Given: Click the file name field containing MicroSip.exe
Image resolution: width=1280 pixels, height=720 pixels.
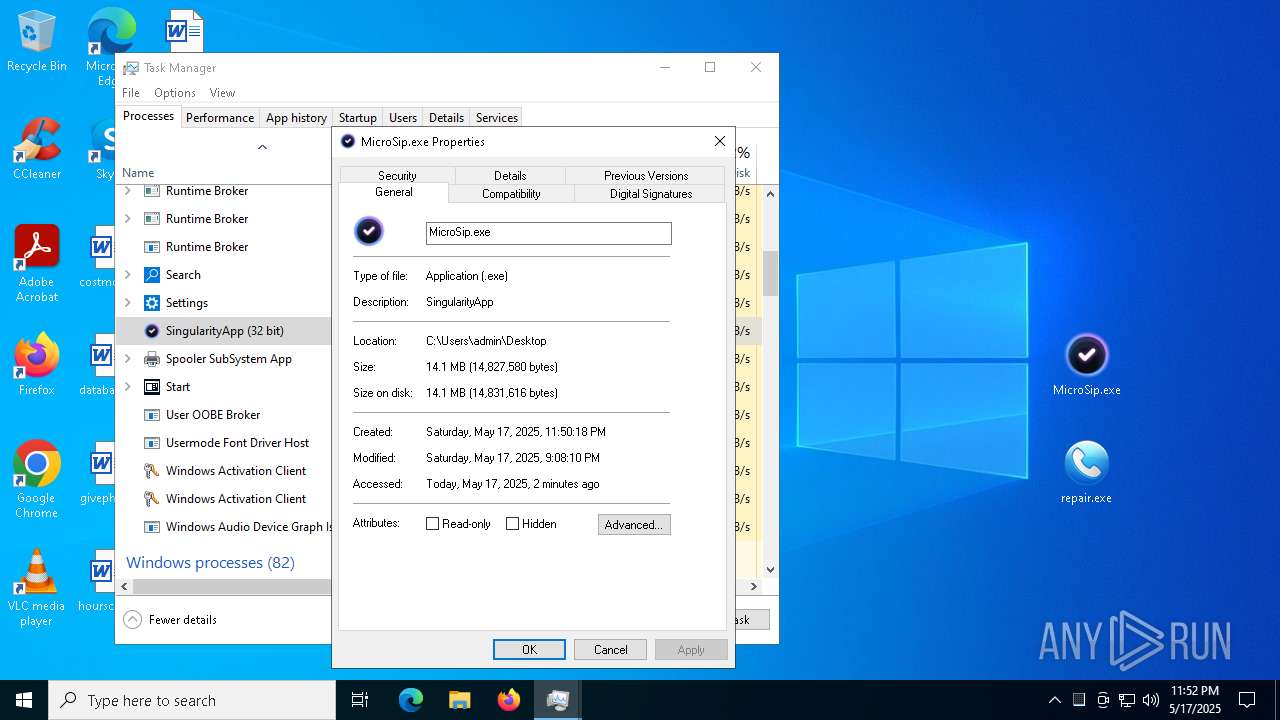Looking at the screenshot, I should click(x=549, y=233).
